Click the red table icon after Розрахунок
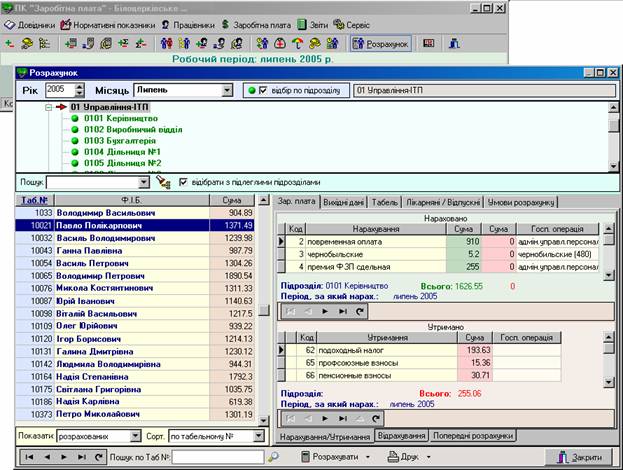Image resolution: width=623 pixels, height=470 pixels. coord(428,43)
